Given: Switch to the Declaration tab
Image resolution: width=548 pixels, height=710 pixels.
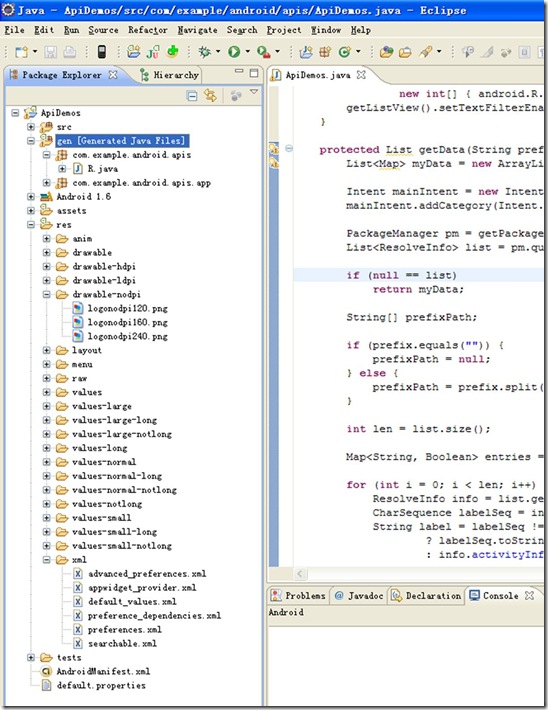Looking at the screenshot, I should [427, 595].
